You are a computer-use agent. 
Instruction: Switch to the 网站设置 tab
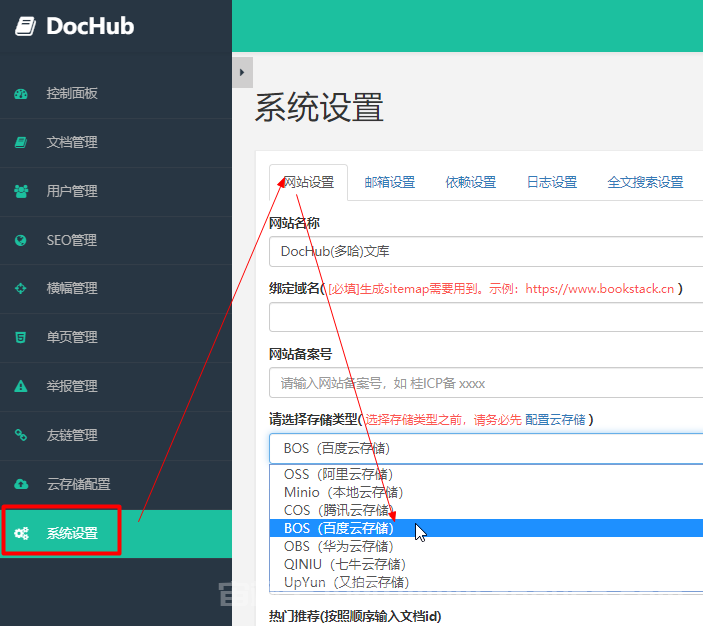pyautogui.click(x=308, y=182)
